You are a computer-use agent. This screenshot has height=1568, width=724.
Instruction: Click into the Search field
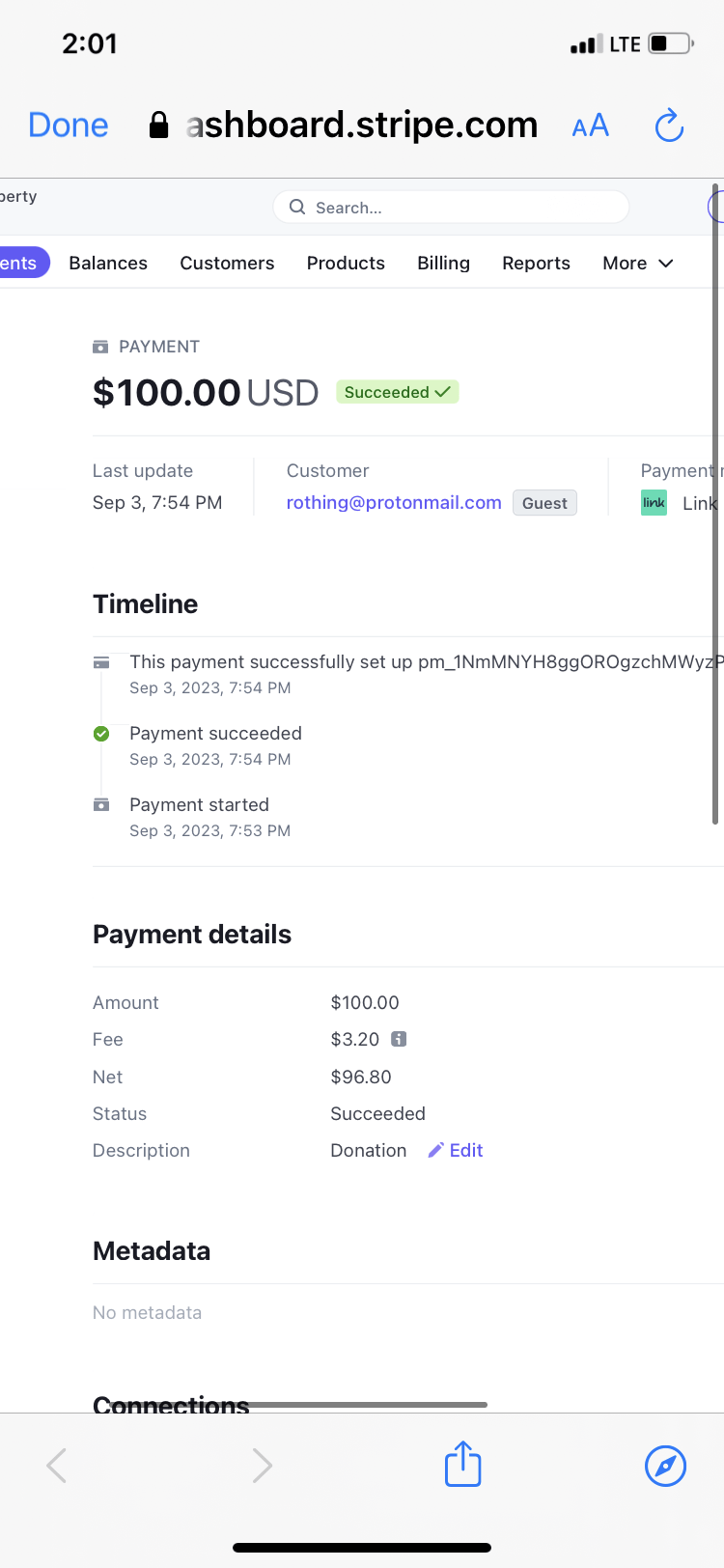(x=451, y=207)
